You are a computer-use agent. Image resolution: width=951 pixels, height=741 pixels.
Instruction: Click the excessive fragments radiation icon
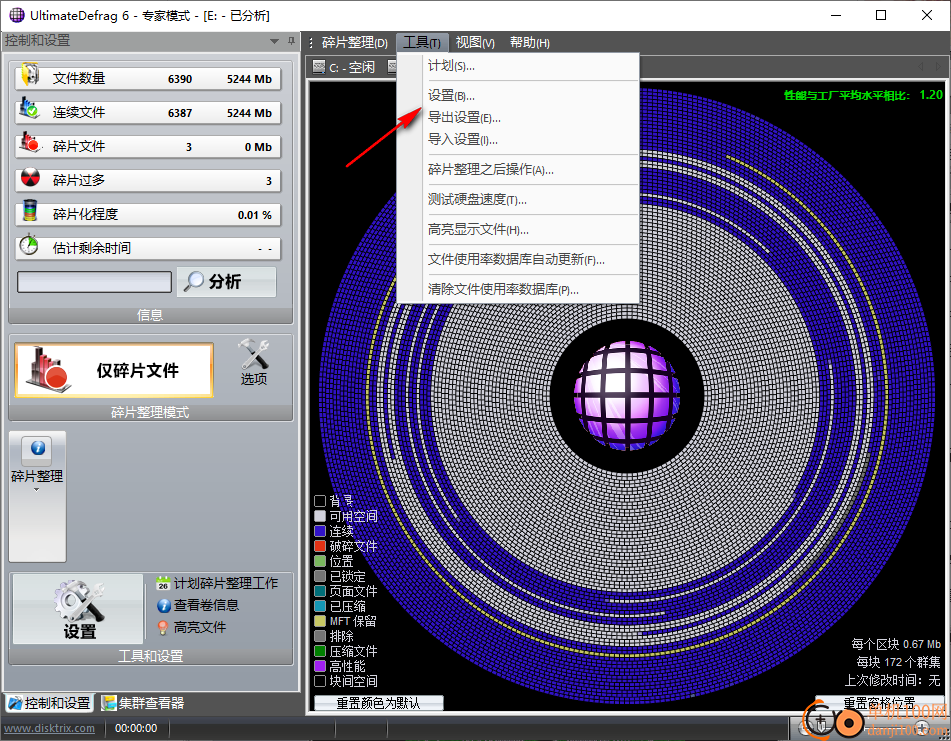[30, 178]
